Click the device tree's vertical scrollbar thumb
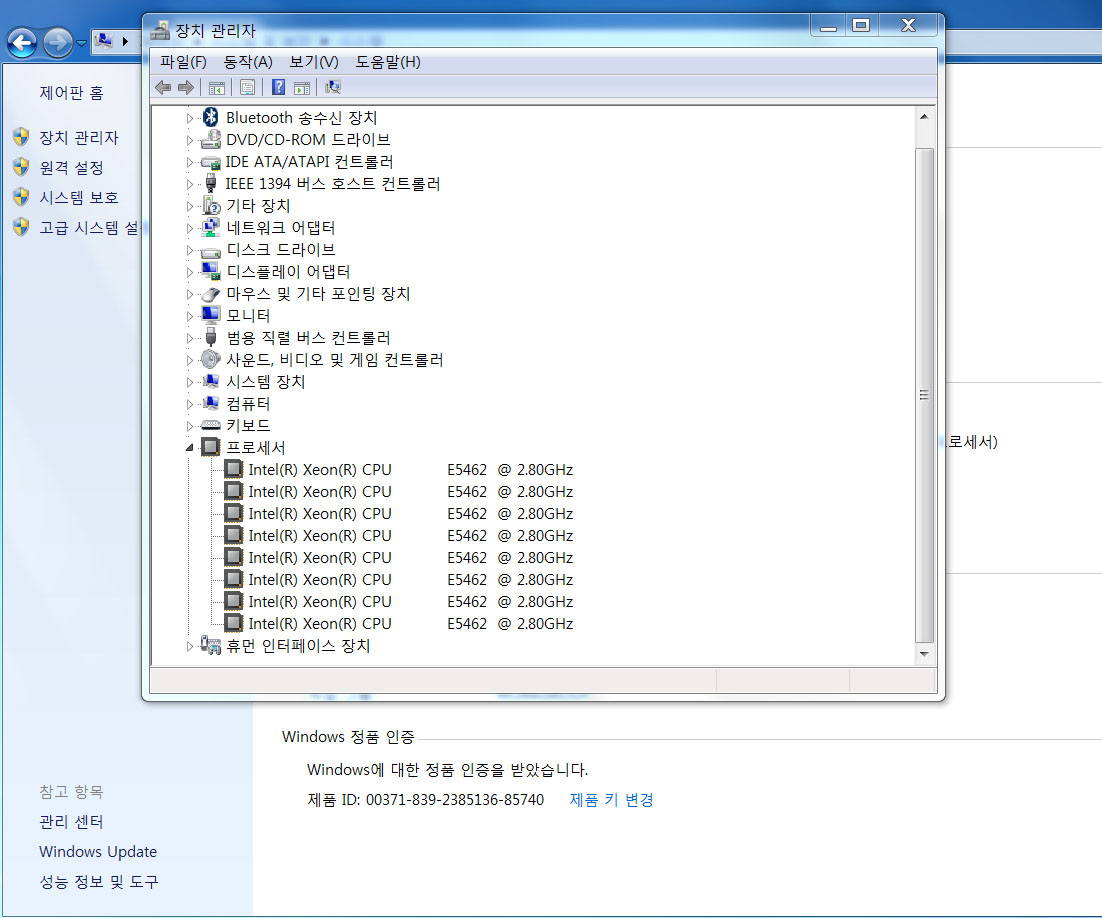Viewport: 1102px width, 918px height. [x=925, y=395]
